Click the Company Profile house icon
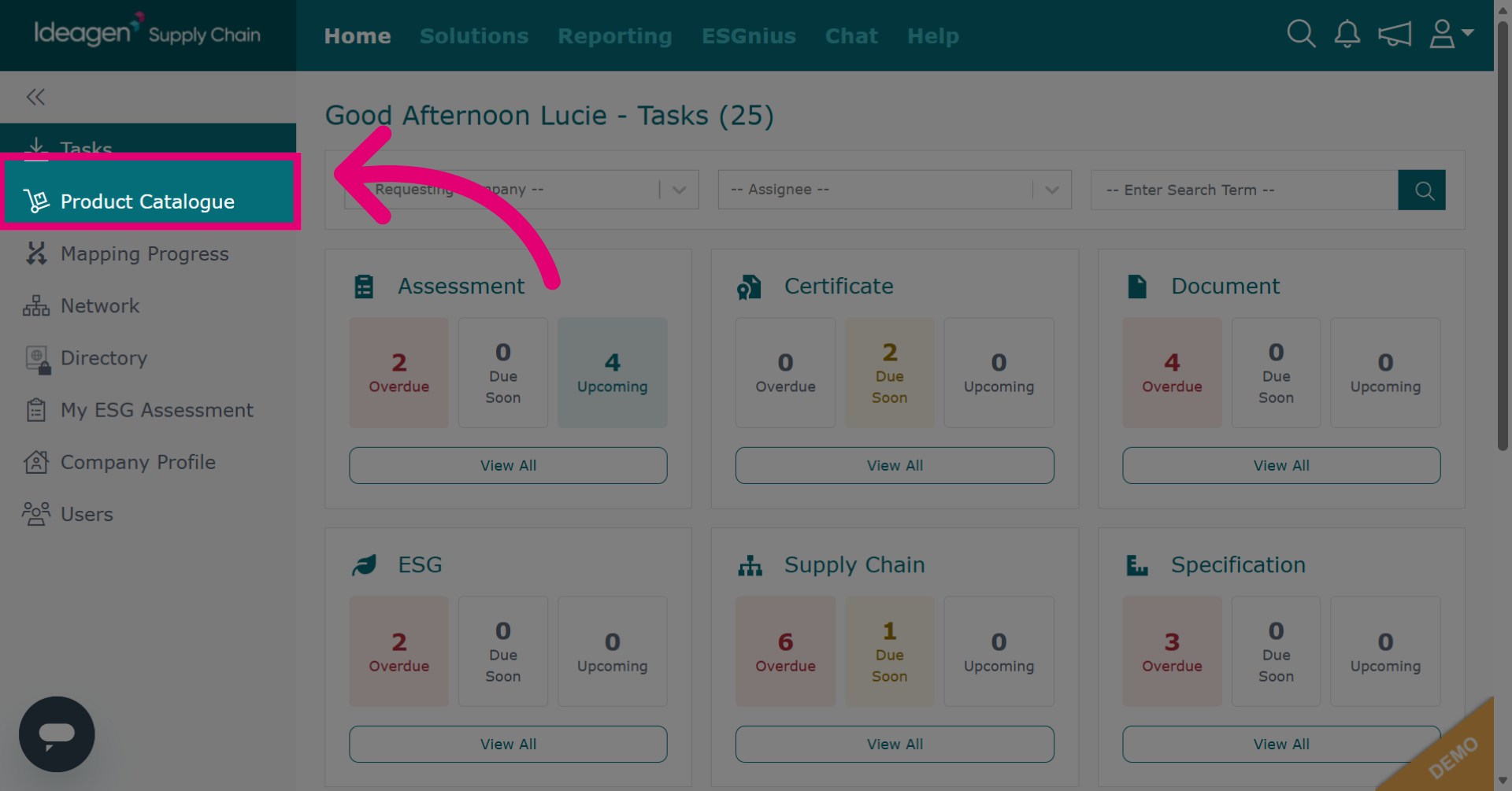Image resolution: width=1512 pixels, height=791 pixels. point(36,462)
